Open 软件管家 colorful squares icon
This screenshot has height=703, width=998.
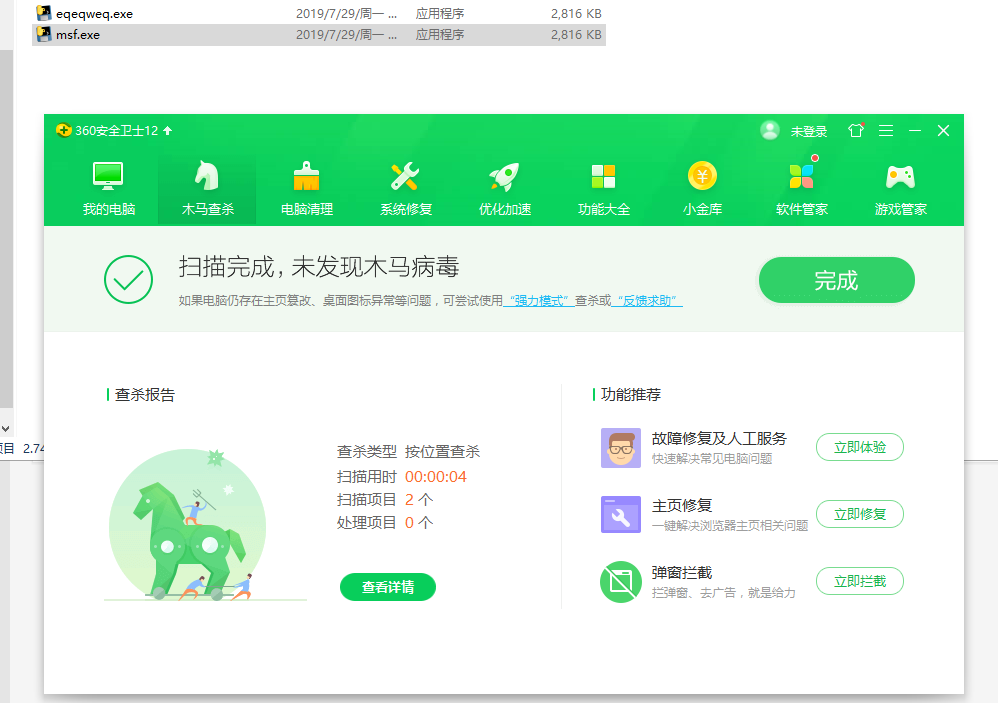(801, 176)
